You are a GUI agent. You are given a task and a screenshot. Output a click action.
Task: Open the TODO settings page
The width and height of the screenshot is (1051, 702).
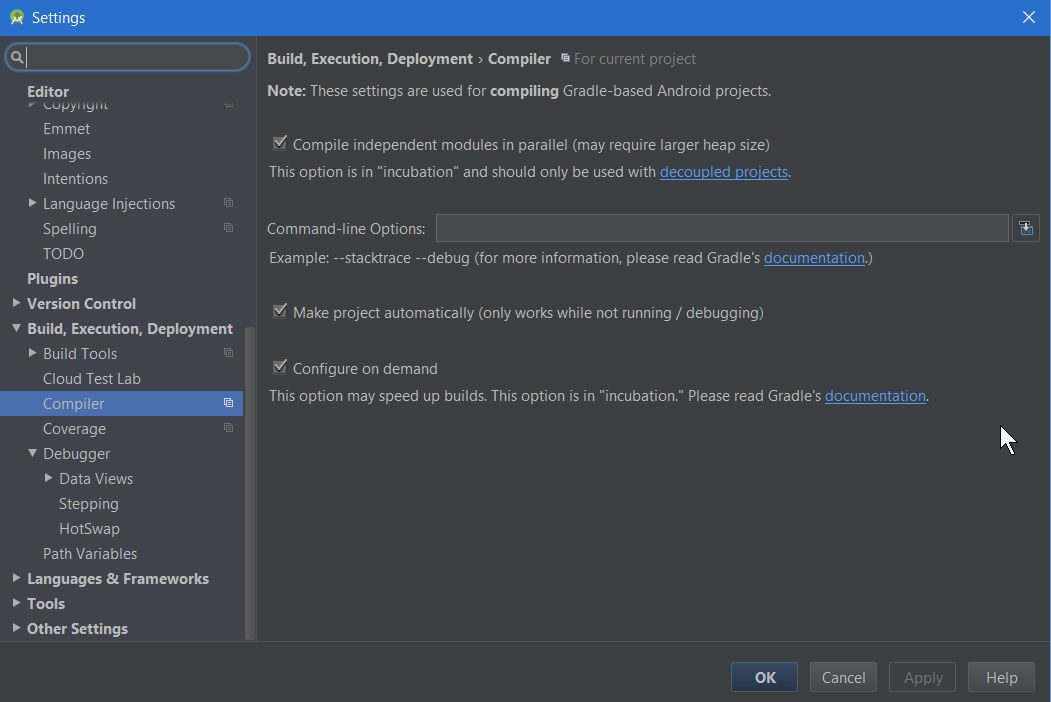tap(64, 253)
